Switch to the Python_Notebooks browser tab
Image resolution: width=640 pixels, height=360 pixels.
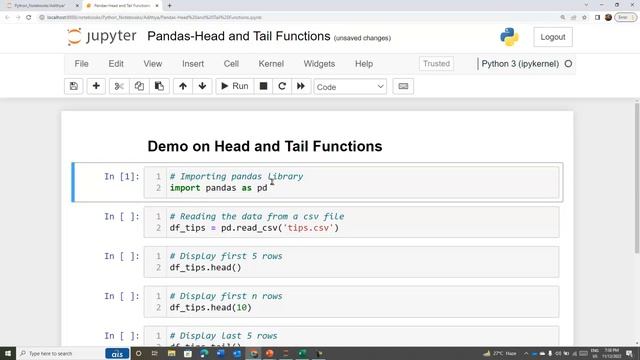pyautogui.click(x=42, y=6)
